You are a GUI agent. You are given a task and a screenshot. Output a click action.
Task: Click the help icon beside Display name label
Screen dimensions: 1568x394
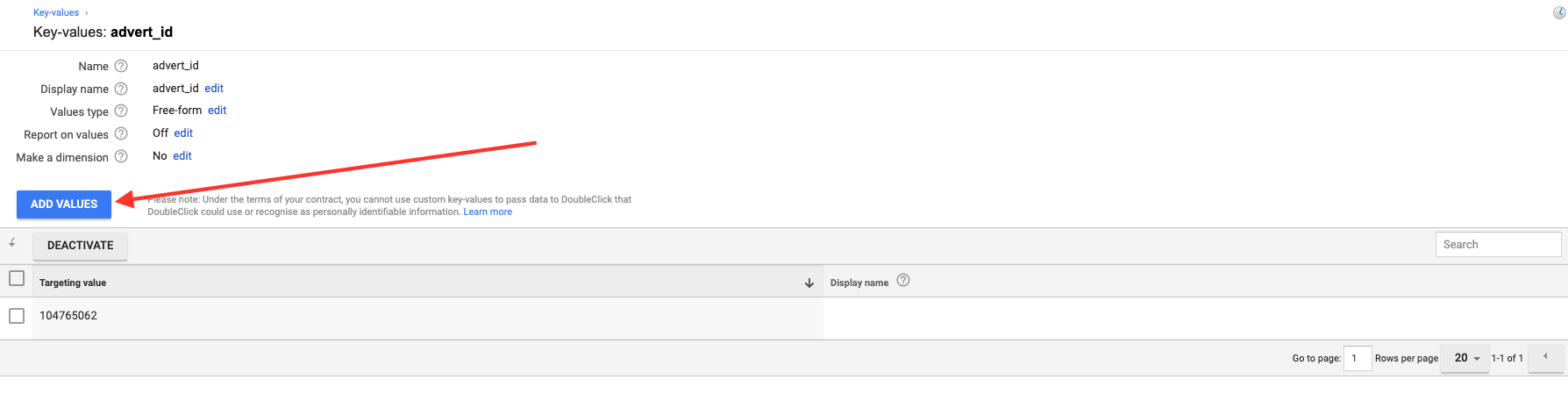[x=121, y=89]
